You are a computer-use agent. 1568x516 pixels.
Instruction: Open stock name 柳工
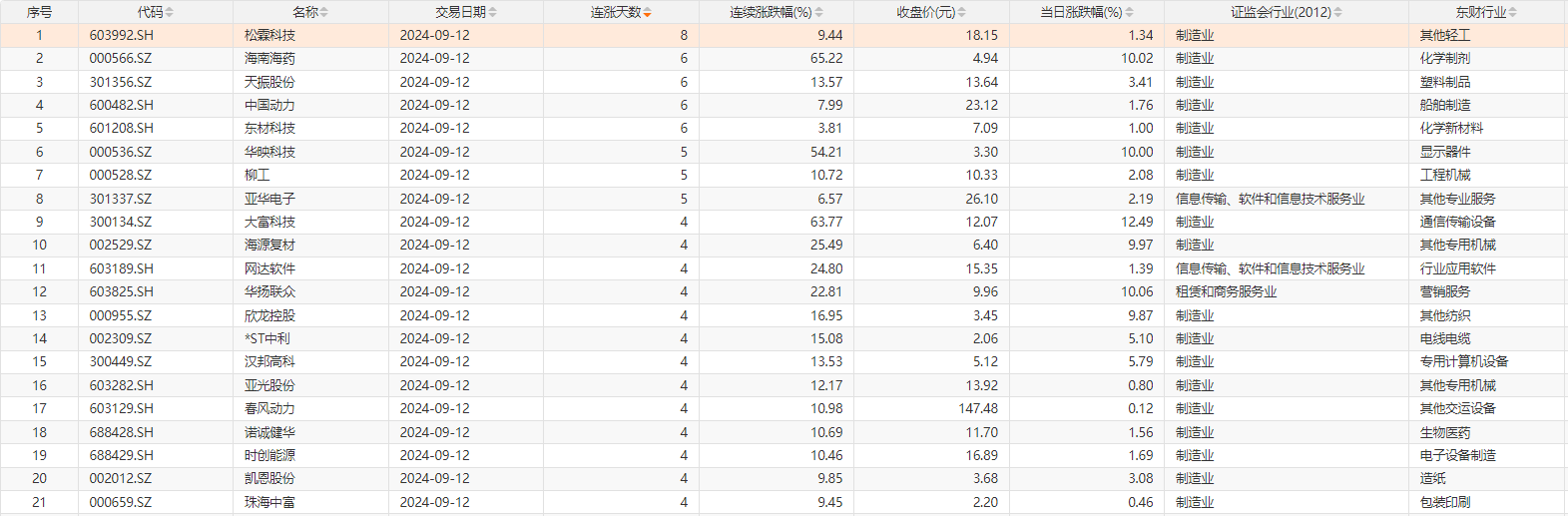point(257,175)
